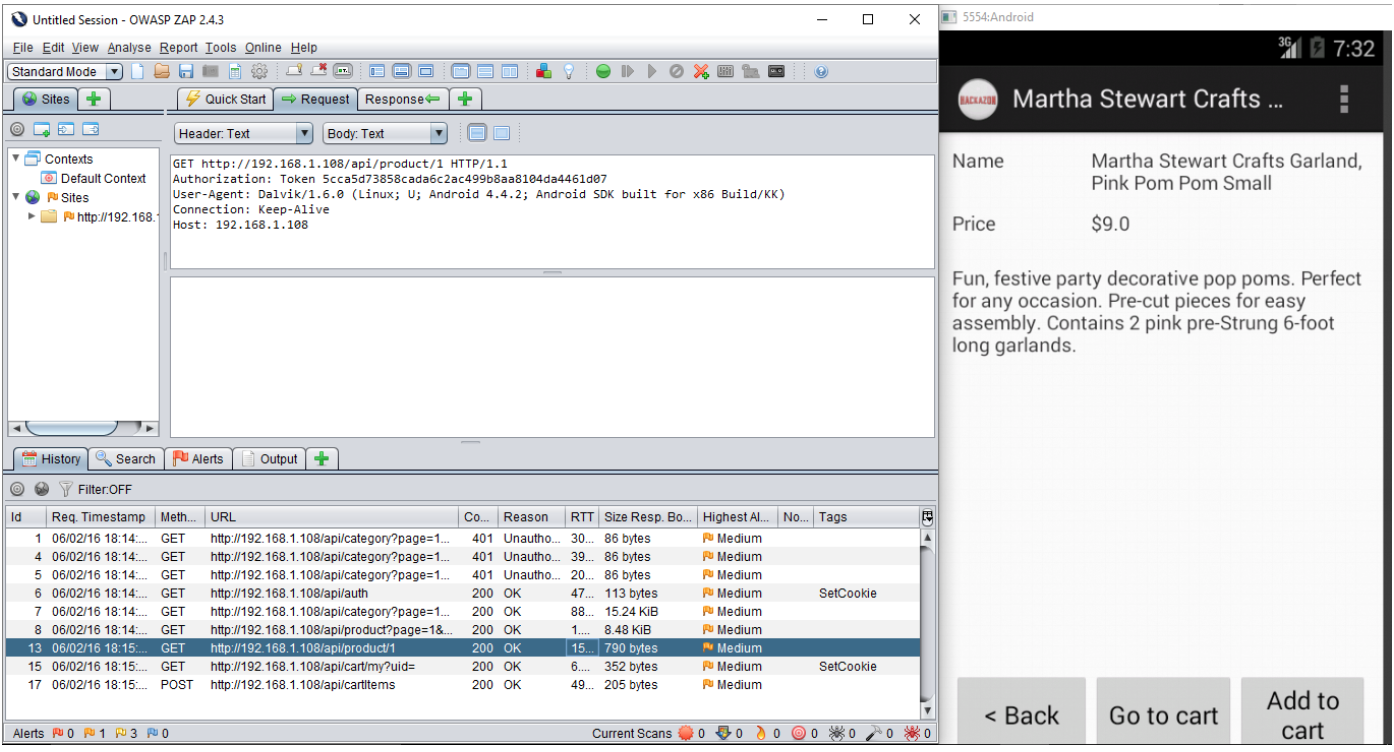Collapse the Contexts tree node
The image size is (1394, 752).
pyautogui.click(x=15, y=159)
